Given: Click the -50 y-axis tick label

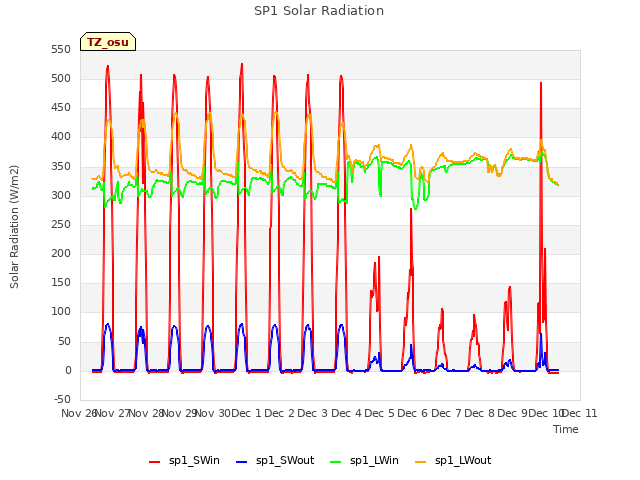Looking at the screenshot, I should point(62,400).
